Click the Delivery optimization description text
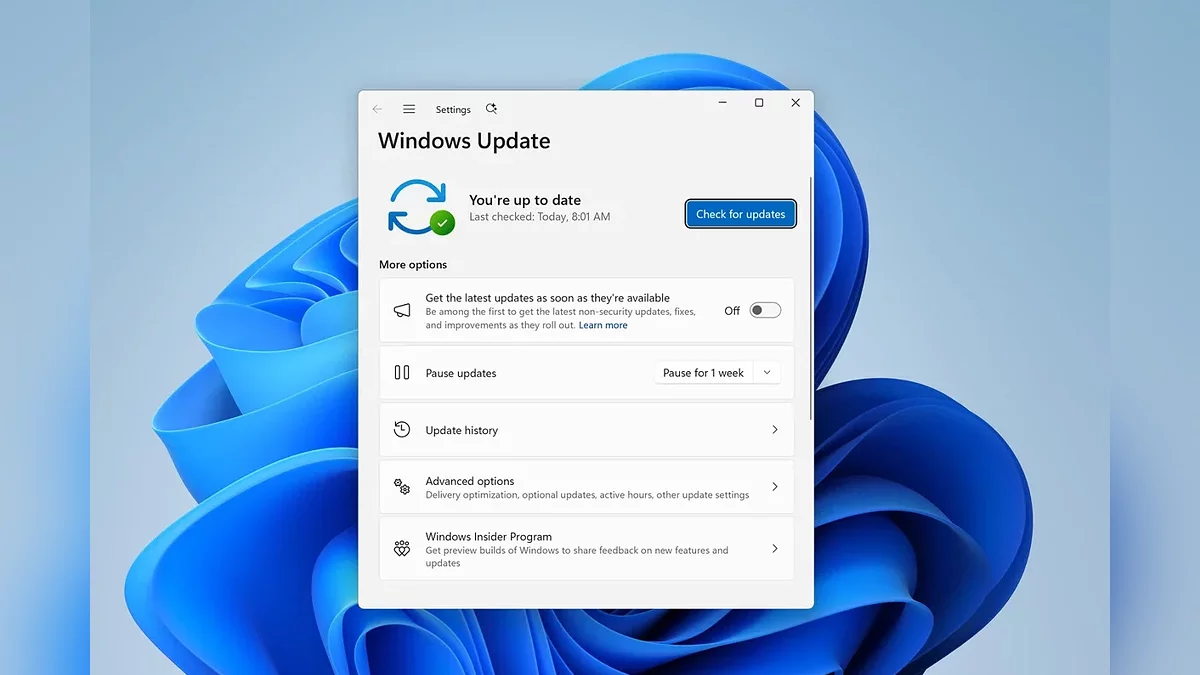The width and height of the screenshot is (1200, 675). coord(587,495)
